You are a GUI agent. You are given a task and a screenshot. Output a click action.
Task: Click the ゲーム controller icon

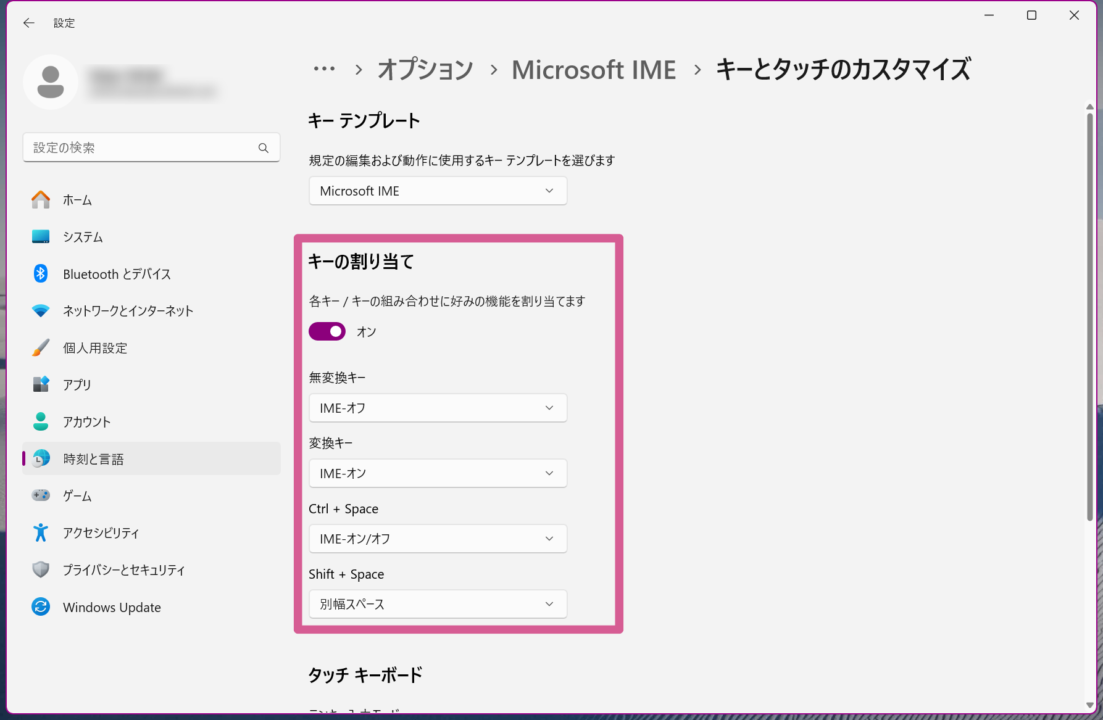41,496
